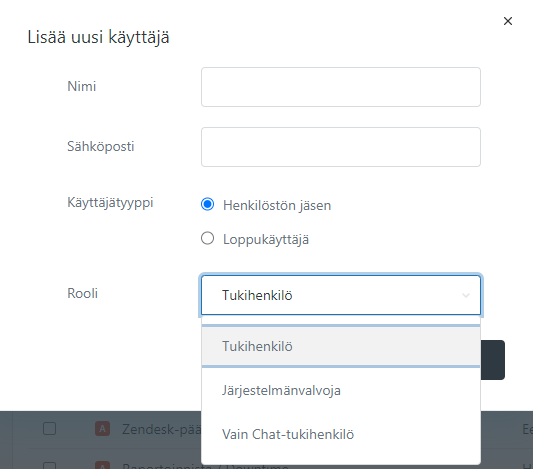Tick the checkbox in the Zendesk-pää row
Screen dimensions: 533x469
[50, 429]
